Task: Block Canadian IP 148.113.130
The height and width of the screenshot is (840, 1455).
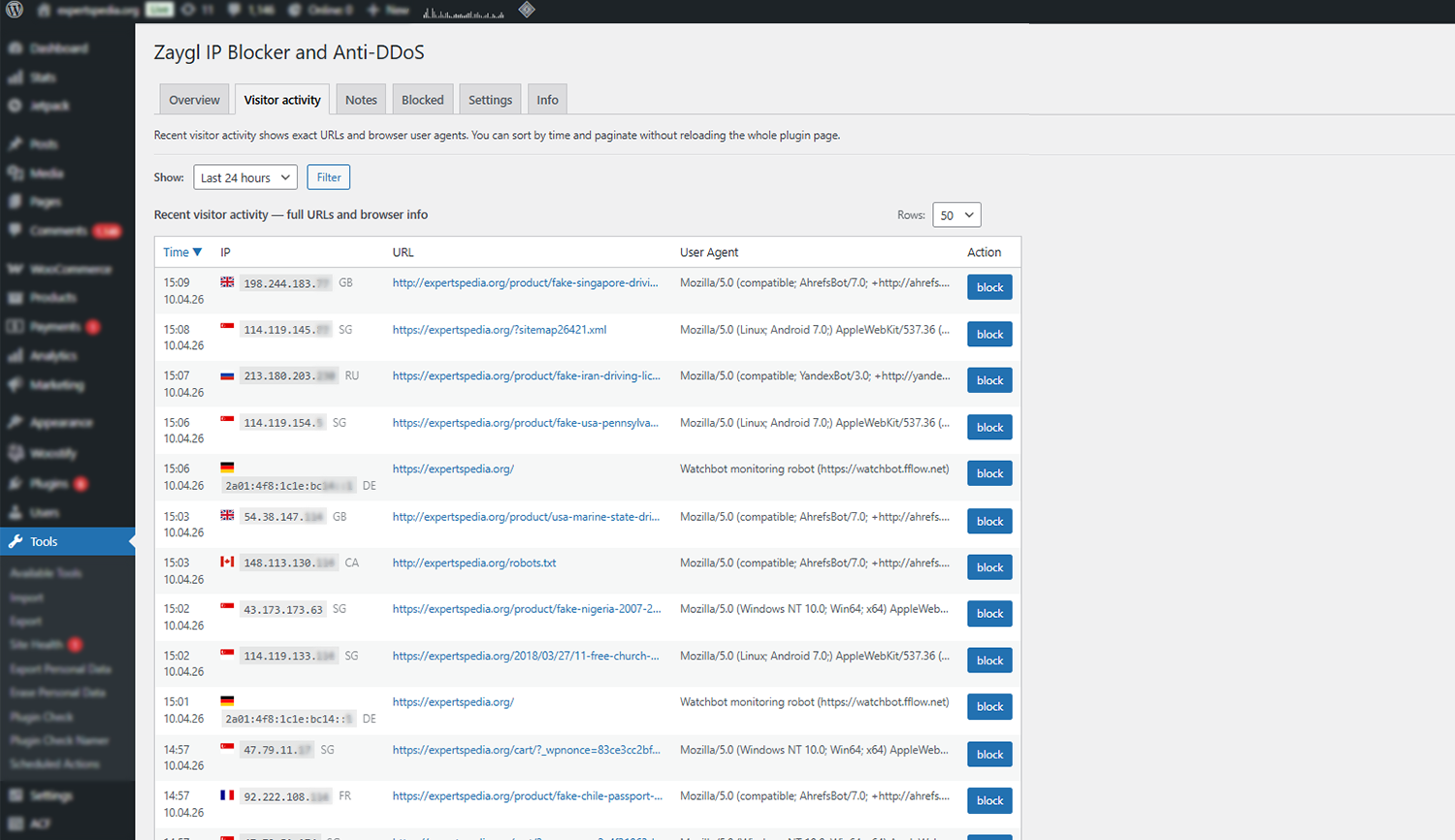Action: coord(989,567)
